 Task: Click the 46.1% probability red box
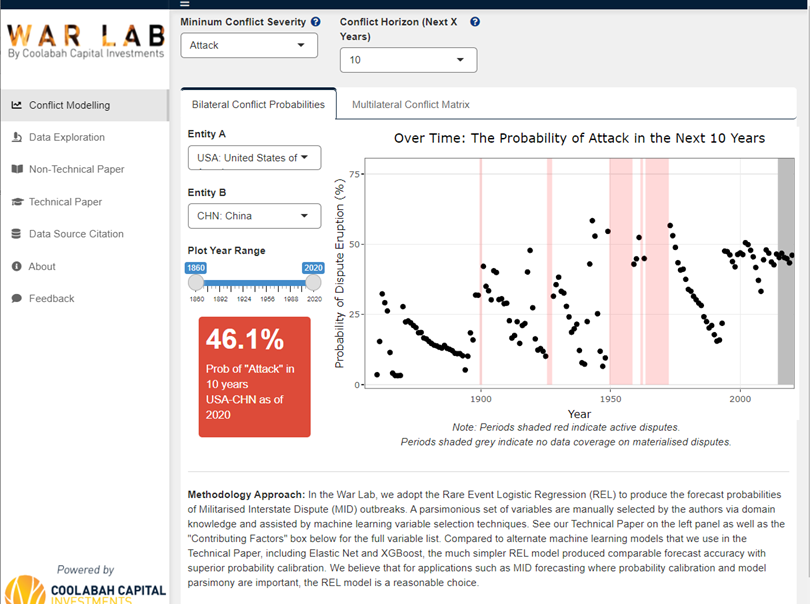pos(254,377)
